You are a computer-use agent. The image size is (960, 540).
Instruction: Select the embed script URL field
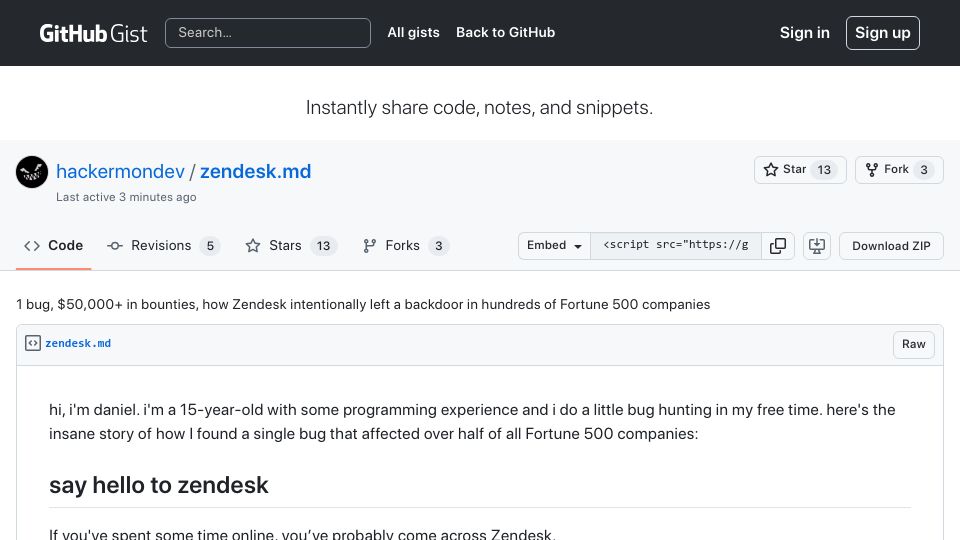pyautogui.click(x=676, y=246)
